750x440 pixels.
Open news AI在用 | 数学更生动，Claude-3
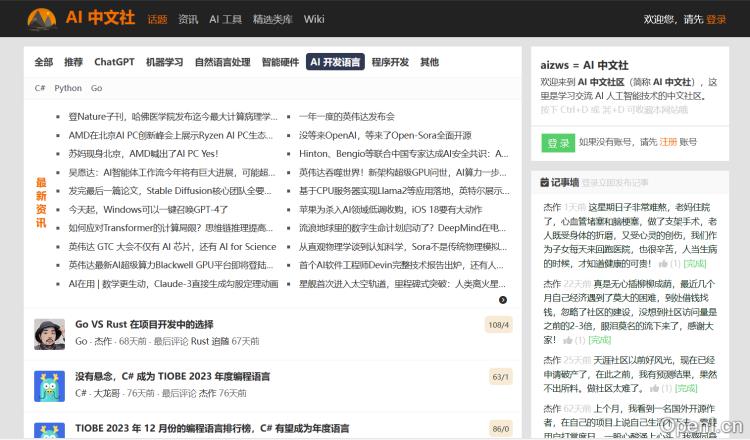[x=174, y=284]
